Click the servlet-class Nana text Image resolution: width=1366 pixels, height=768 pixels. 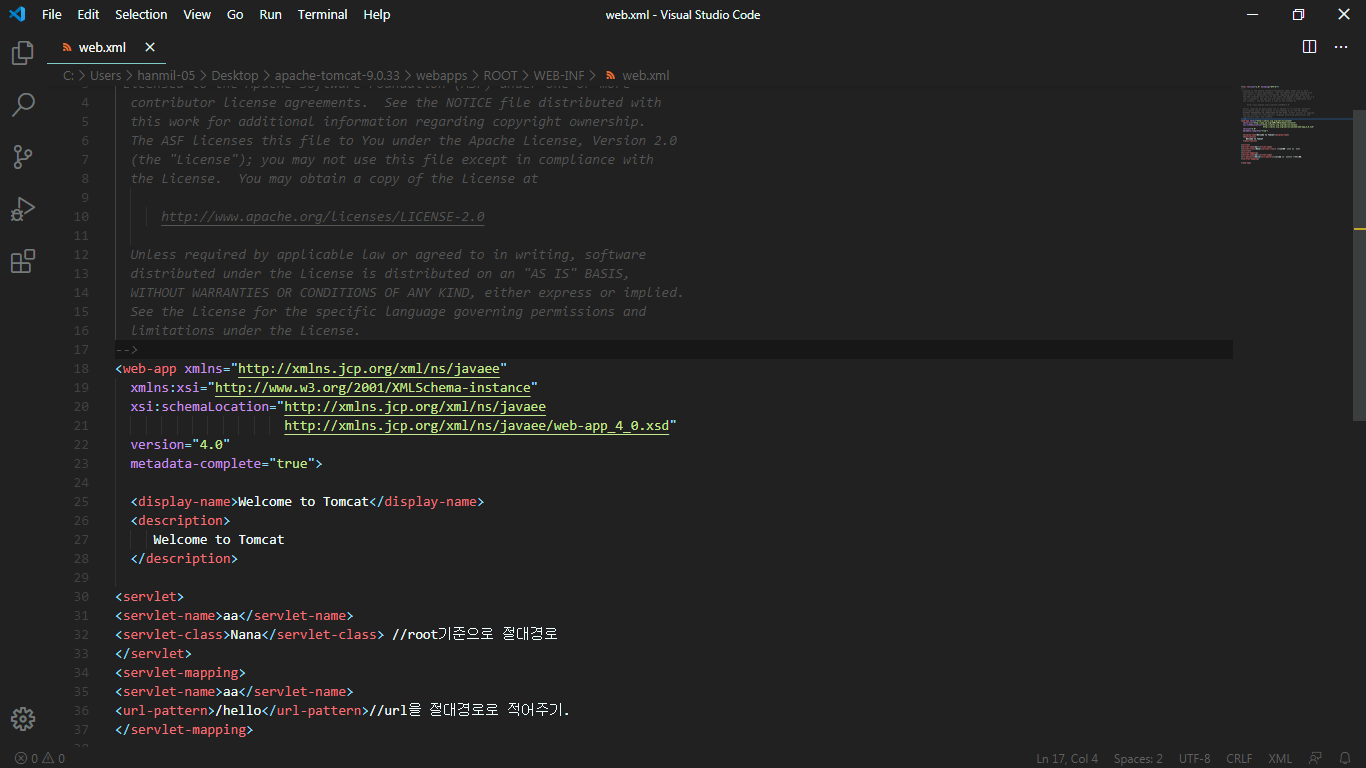coord(246,634)
